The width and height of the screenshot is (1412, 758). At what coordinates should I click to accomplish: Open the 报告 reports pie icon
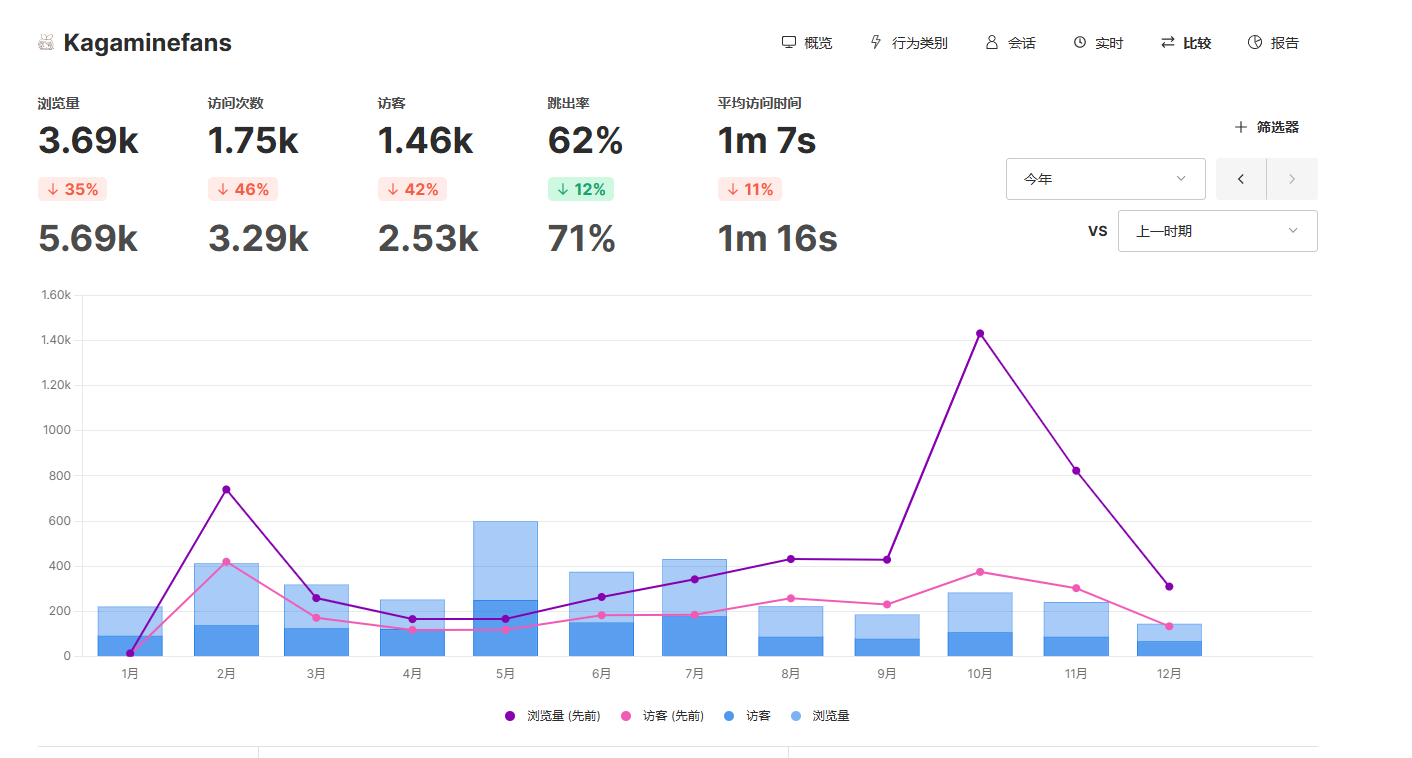point(1255,42)
